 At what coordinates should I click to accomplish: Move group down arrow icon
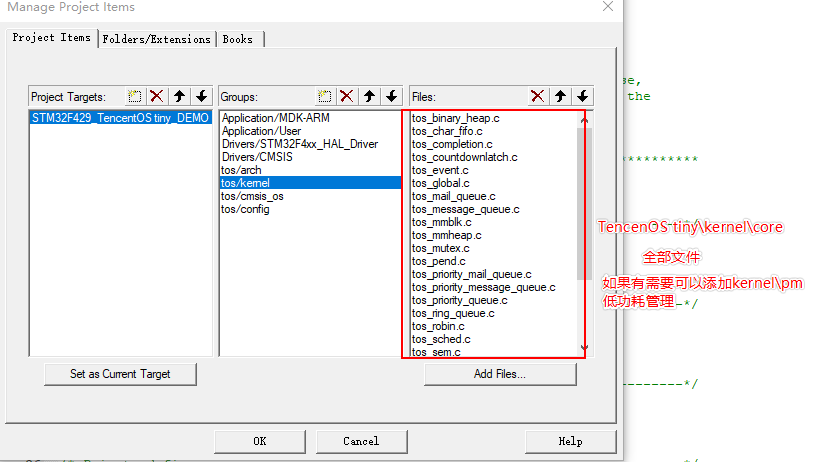[391, 96]
